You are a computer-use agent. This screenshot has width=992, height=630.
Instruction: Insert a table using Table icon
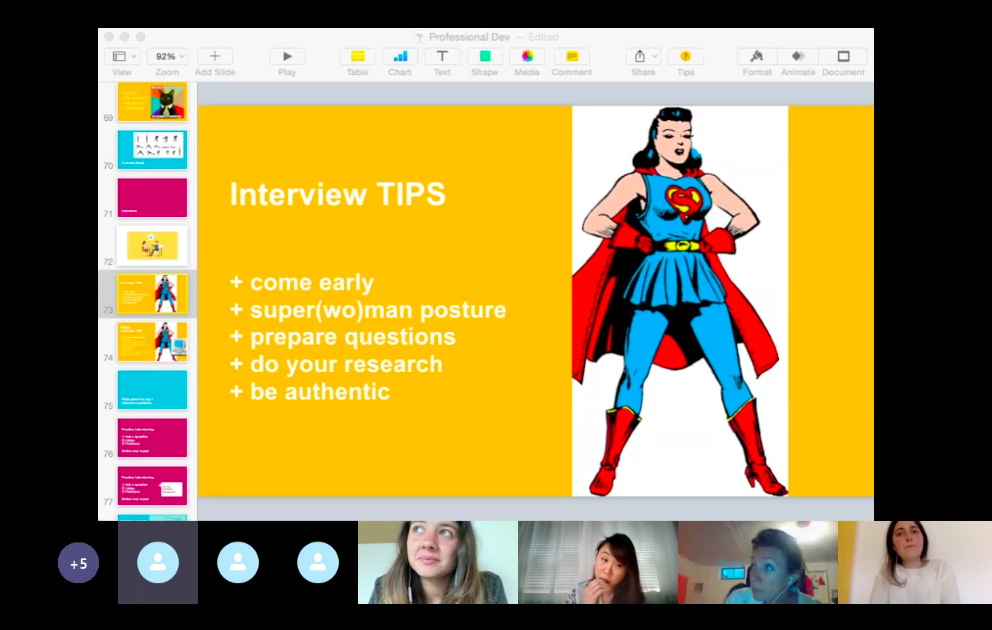(357, 57)
